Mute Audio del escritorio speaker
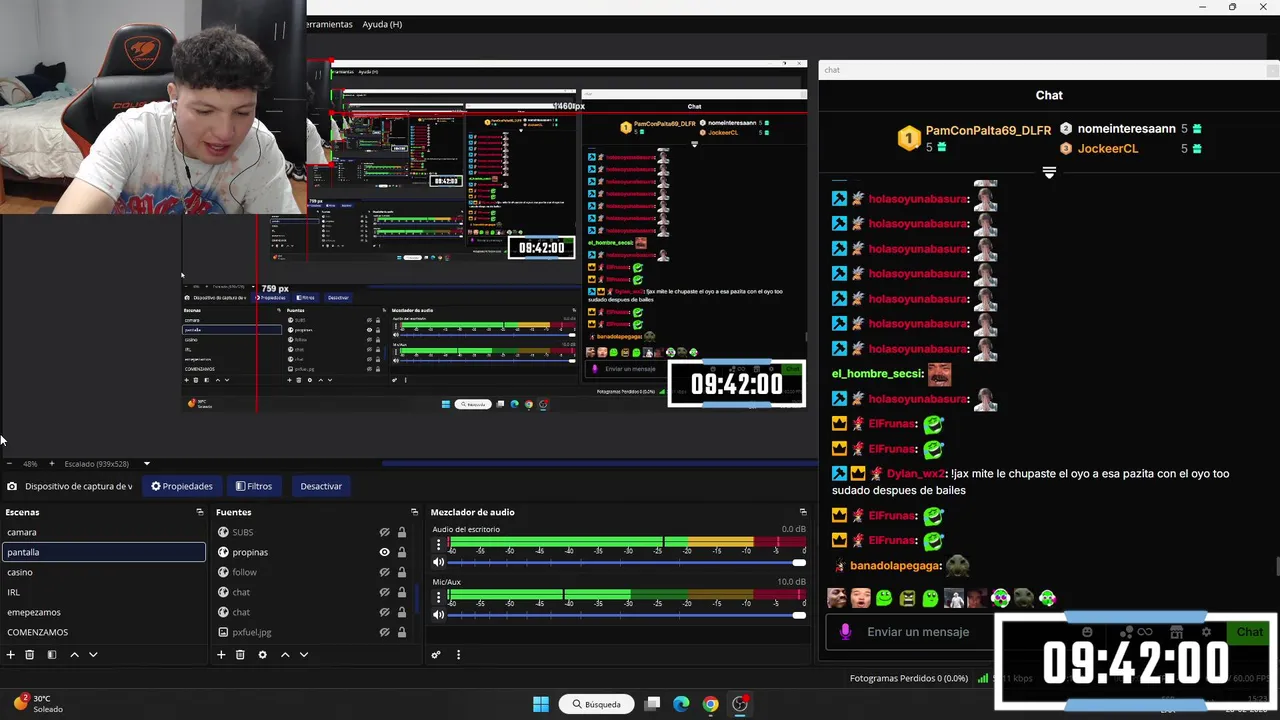Image resolution: width=1280 pixels, height=720 pixels. 438,562
